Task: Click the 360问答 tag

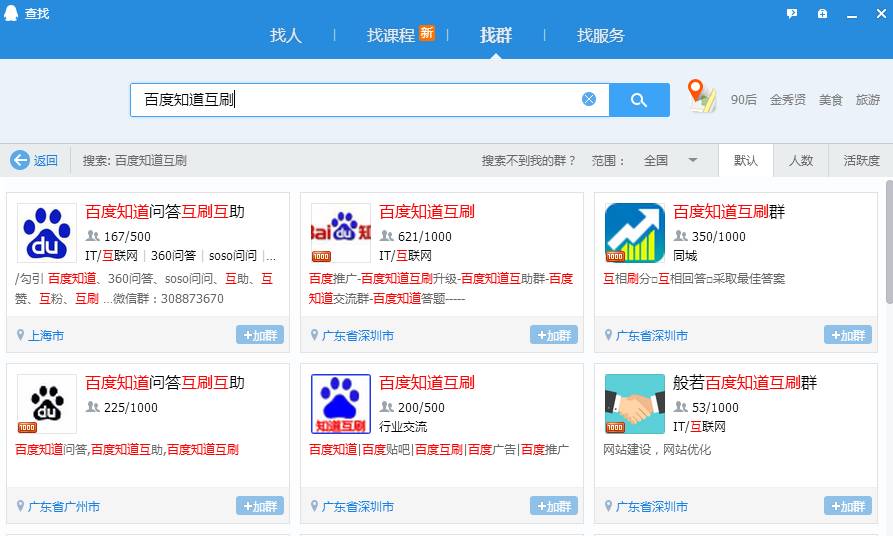Action: click(x=173, y=256)
